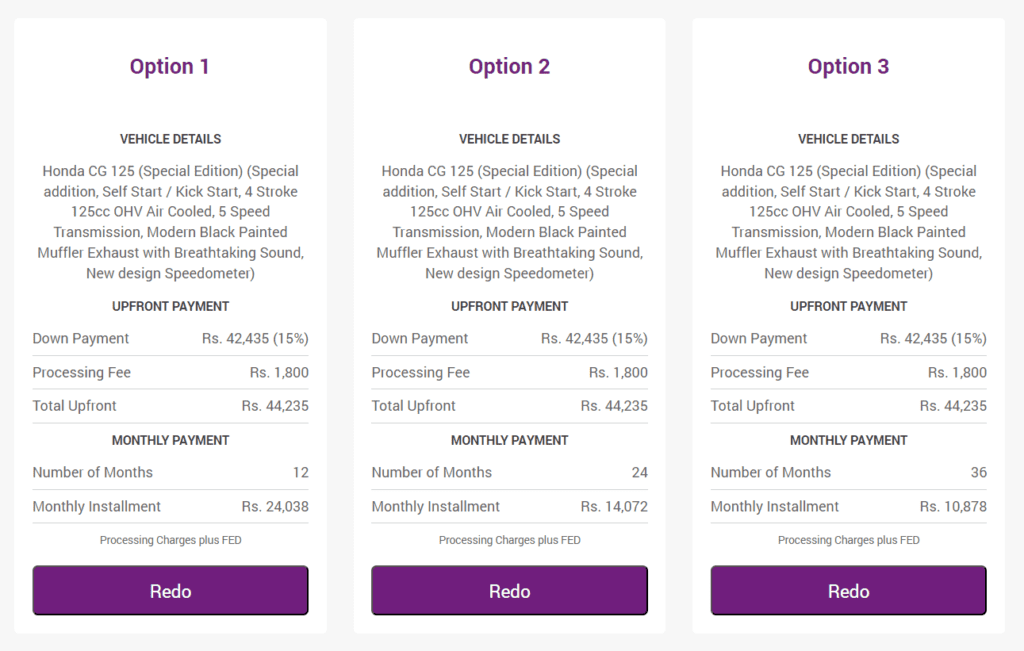This screenshot has height=651, width=1024.
Task: Click Option 2 Processing Fee Rs. 1,800
Action: point(618,372)
